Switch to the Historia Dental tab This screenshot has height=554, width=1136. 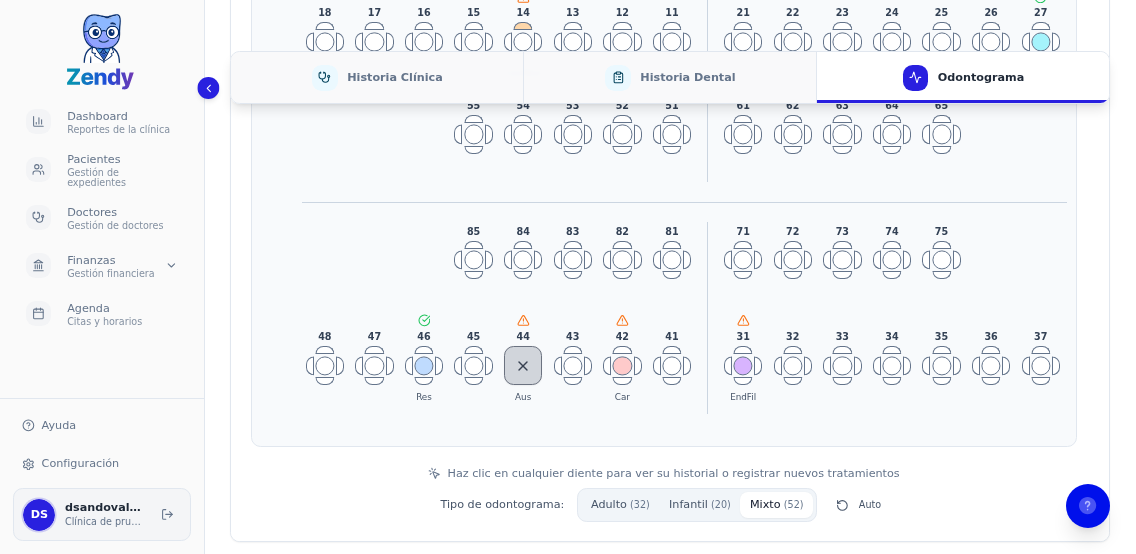click(x=670, y=77)
